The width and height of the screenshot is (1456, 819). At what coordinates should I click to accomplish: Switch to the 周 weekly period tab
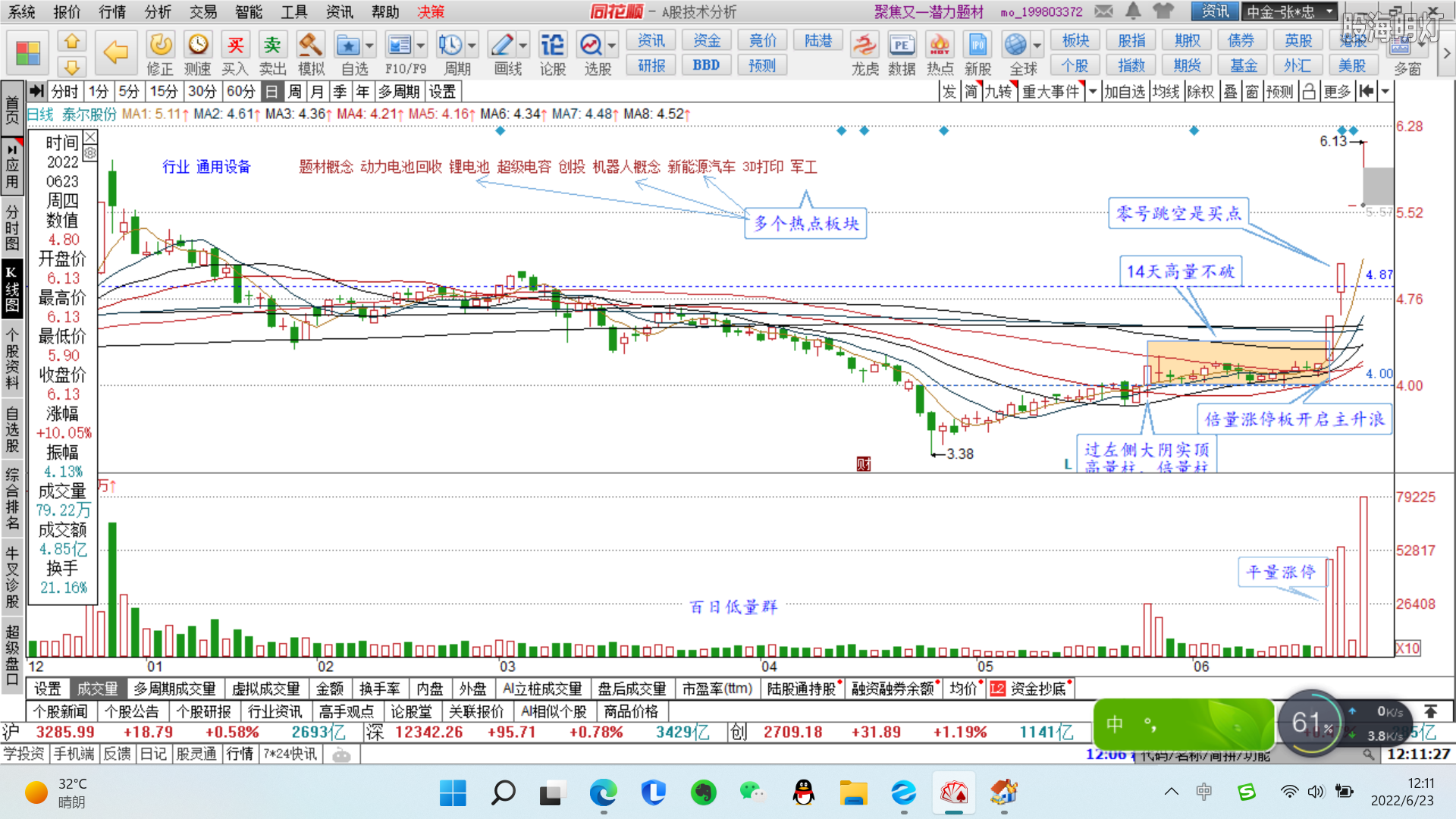click(x=295, y=92)
